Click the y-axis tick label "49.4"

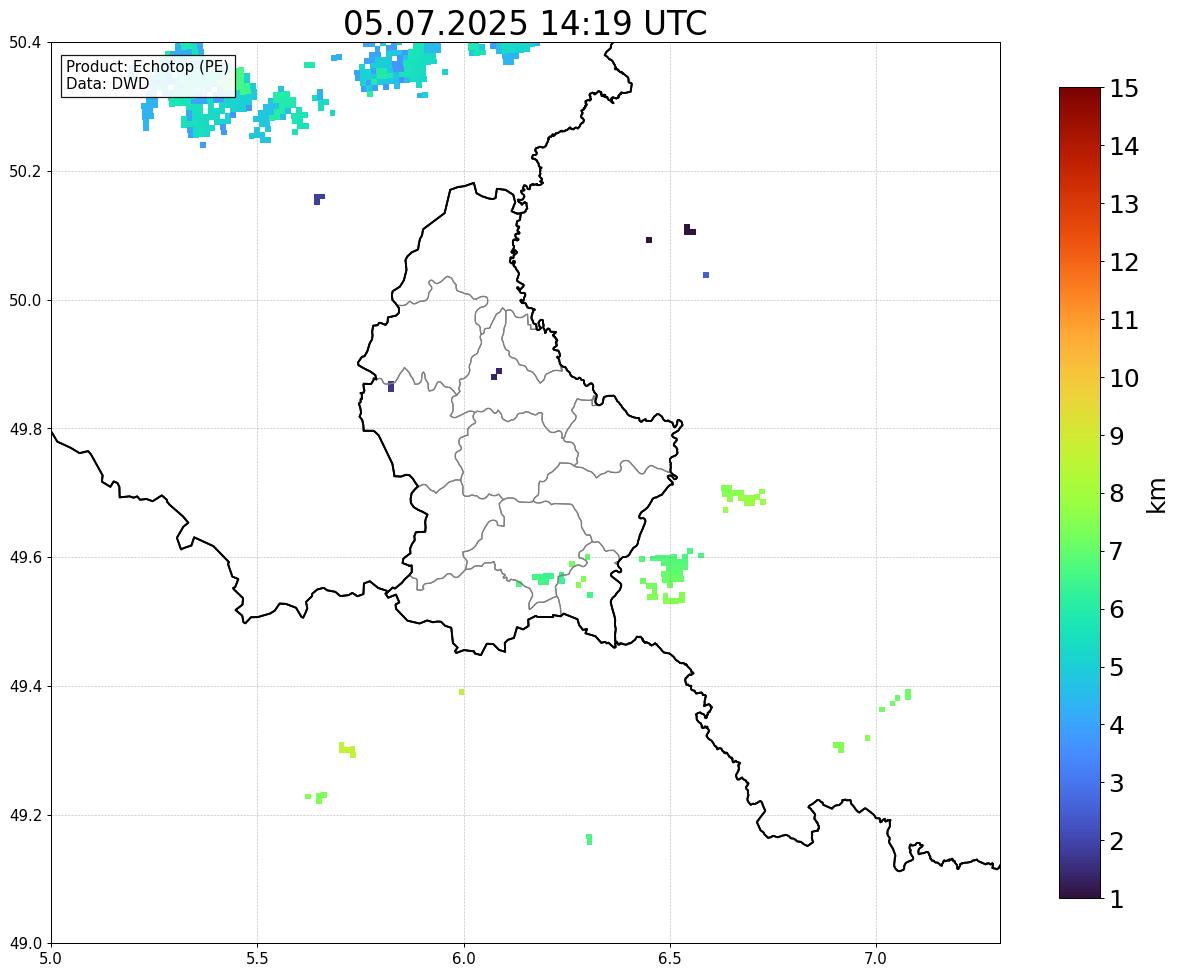pos(25,687)
